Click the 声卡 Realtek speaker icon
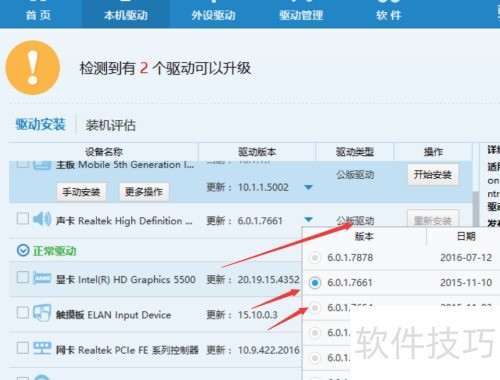500x380 pixels. pos(42,219)
